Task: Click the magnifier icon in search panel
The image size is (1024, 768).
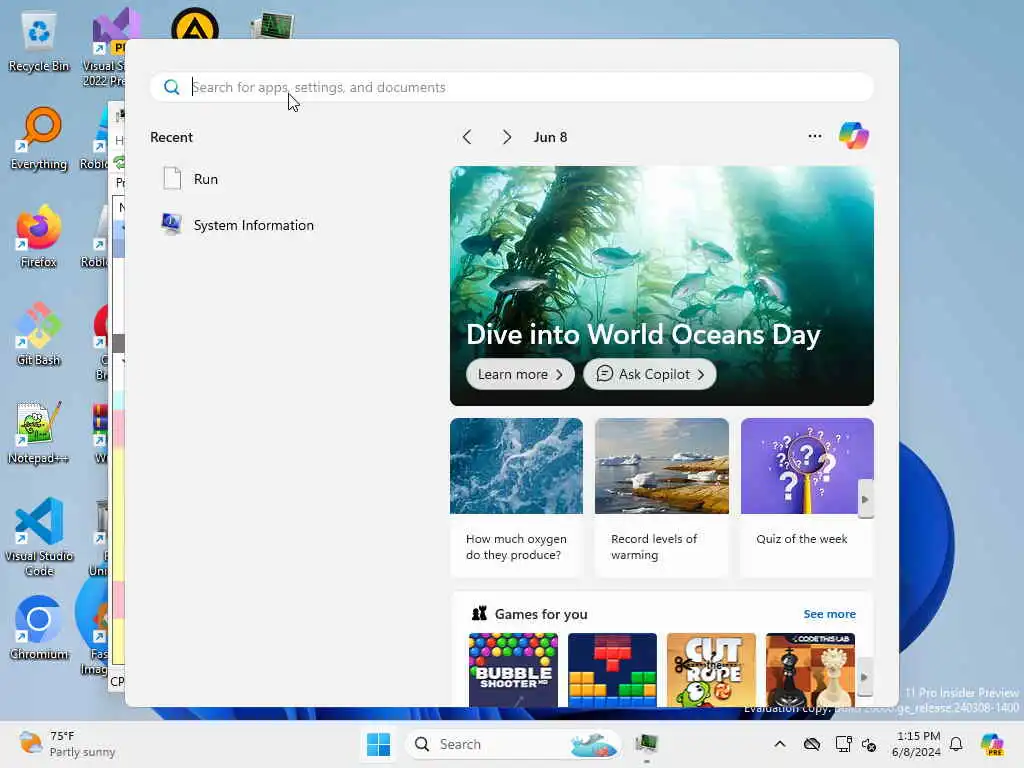Action: (x=172, y=87)
